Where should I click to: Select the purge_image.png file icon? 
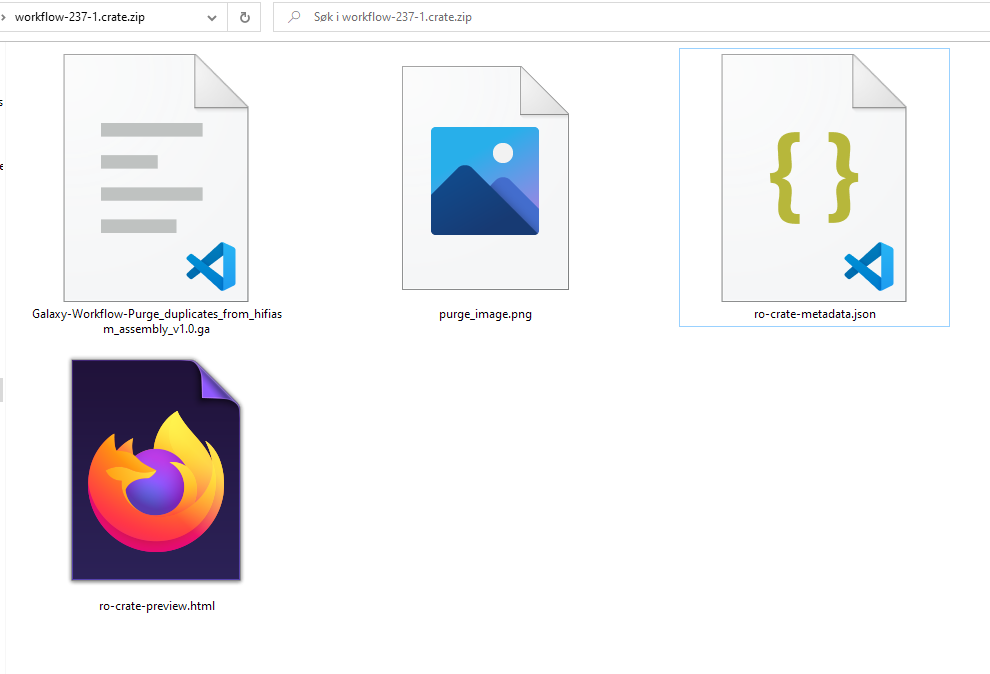click(x=485, y=177)
